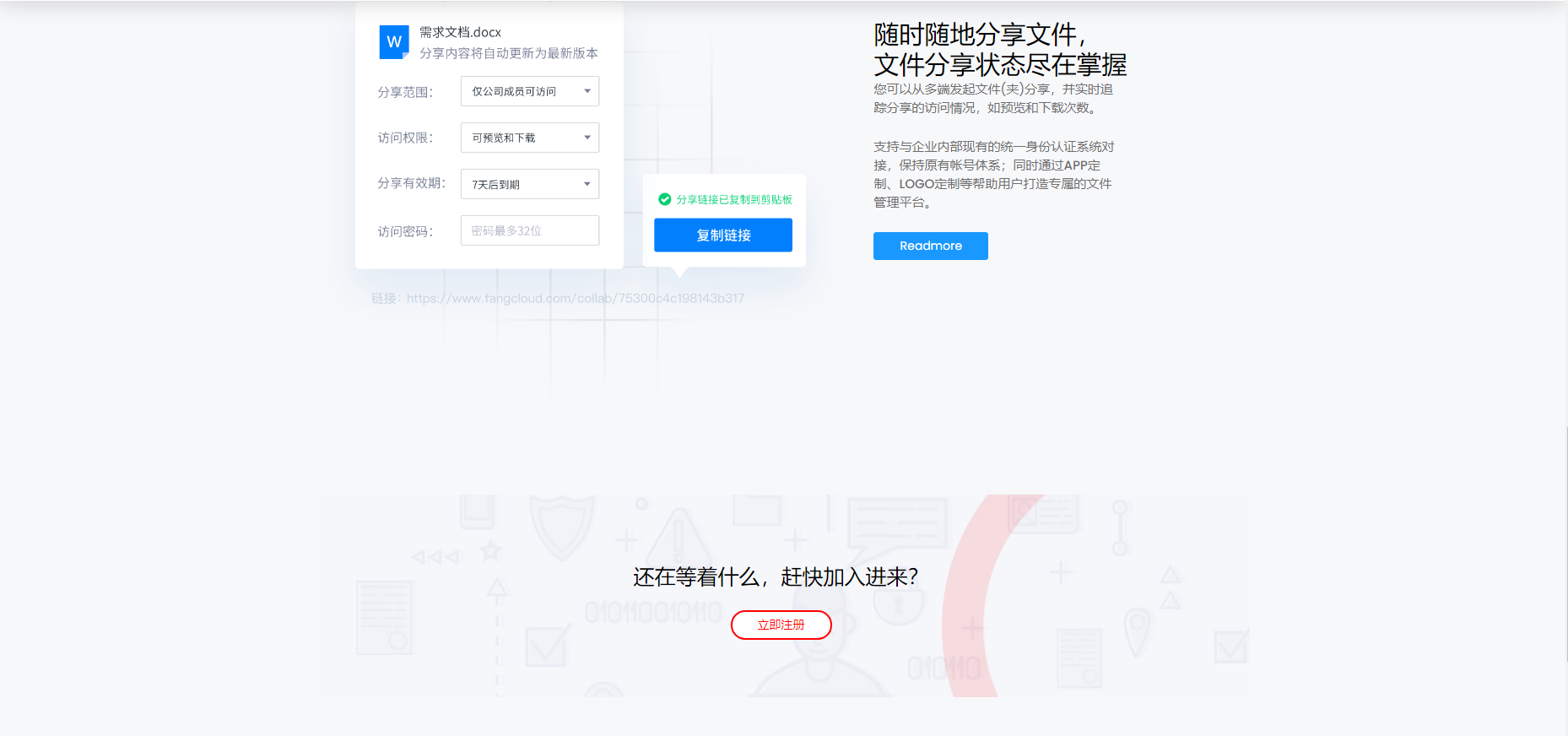Click the green checkmark success icon
Viewport: 1568px width, 736px height.
click(664, 199)
